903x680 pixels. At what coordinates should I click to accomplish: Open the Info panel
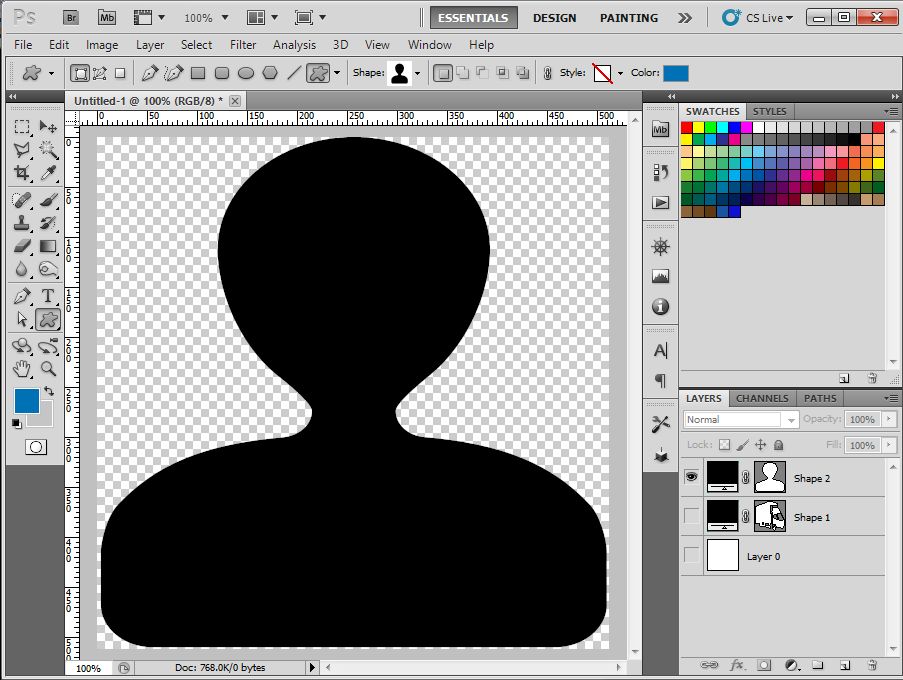(x=659, y=307)
